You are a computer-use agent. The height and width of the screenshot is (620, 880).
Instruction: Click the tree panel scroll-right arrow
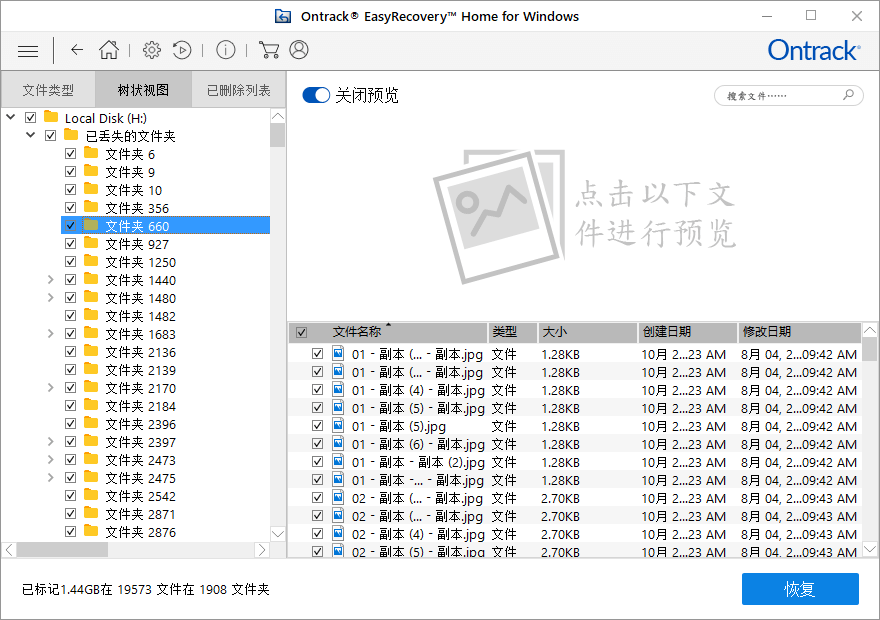pyautogui.click(x=262, y=550)
